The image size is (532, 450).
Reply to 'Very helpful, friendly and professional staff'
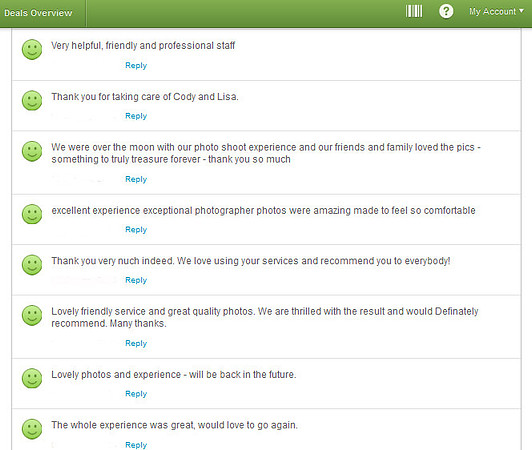(136, 65)
